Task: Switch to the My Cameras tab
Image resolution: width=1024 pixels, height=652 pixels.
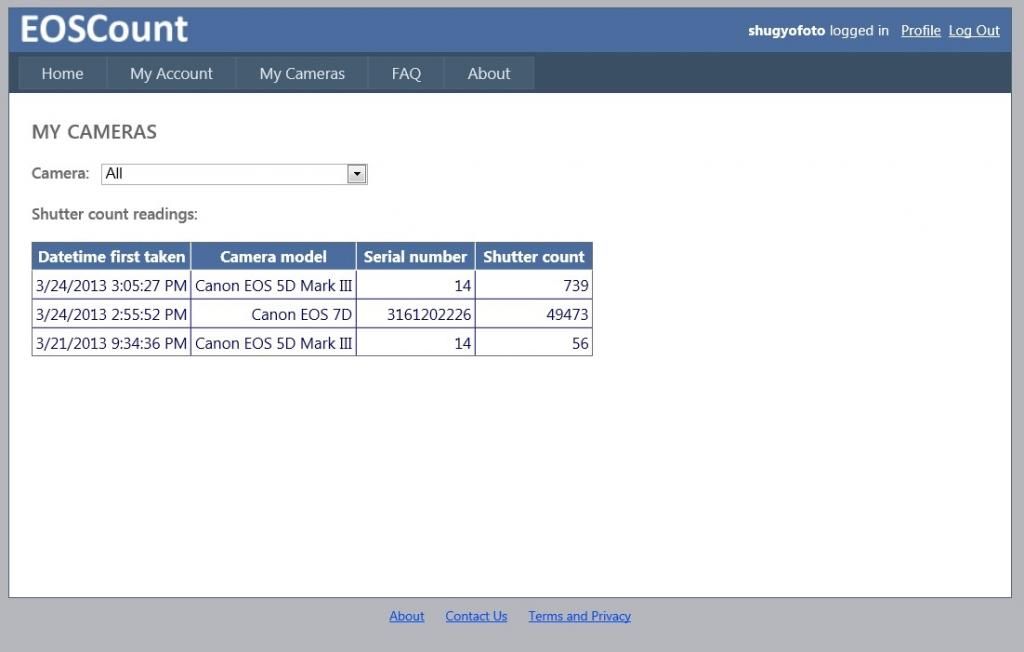Action: 302,73
